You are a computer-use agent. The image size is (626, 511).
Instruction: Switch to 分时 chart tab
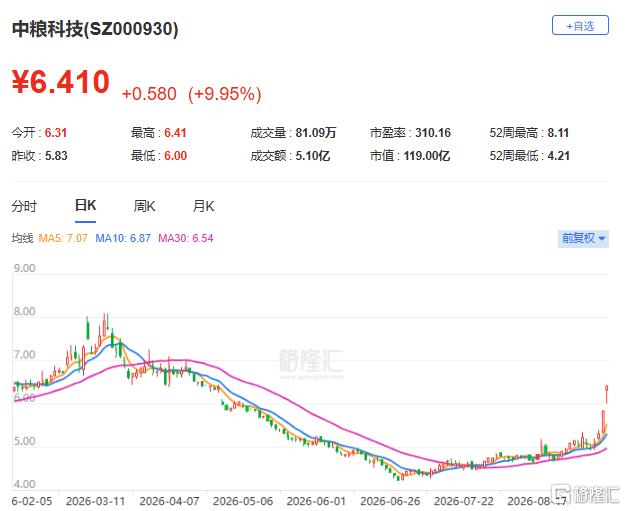click(24, 206)
